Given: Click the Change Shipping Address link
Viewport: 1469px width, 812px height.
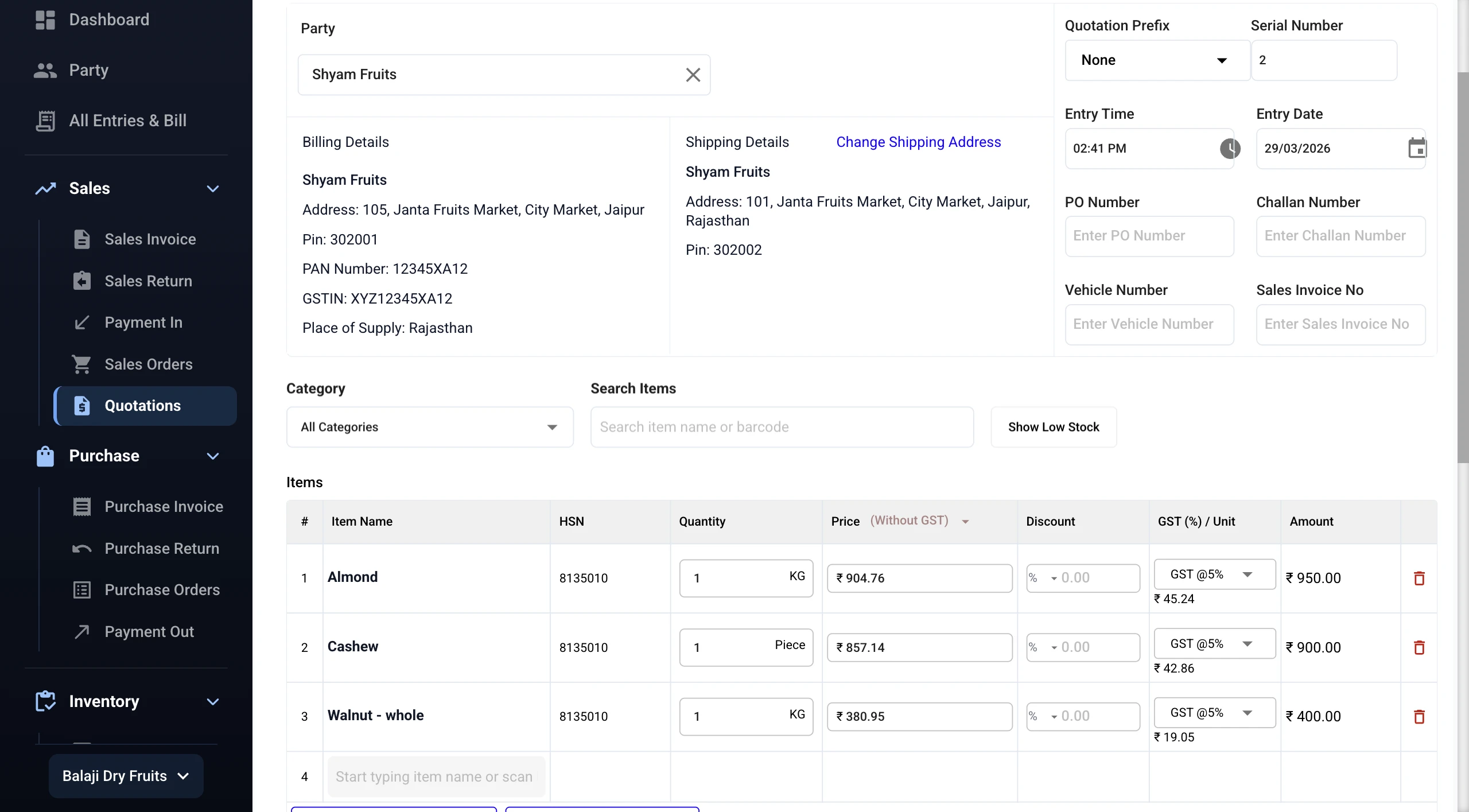Looking at the screenshot, I should [918, 142].
